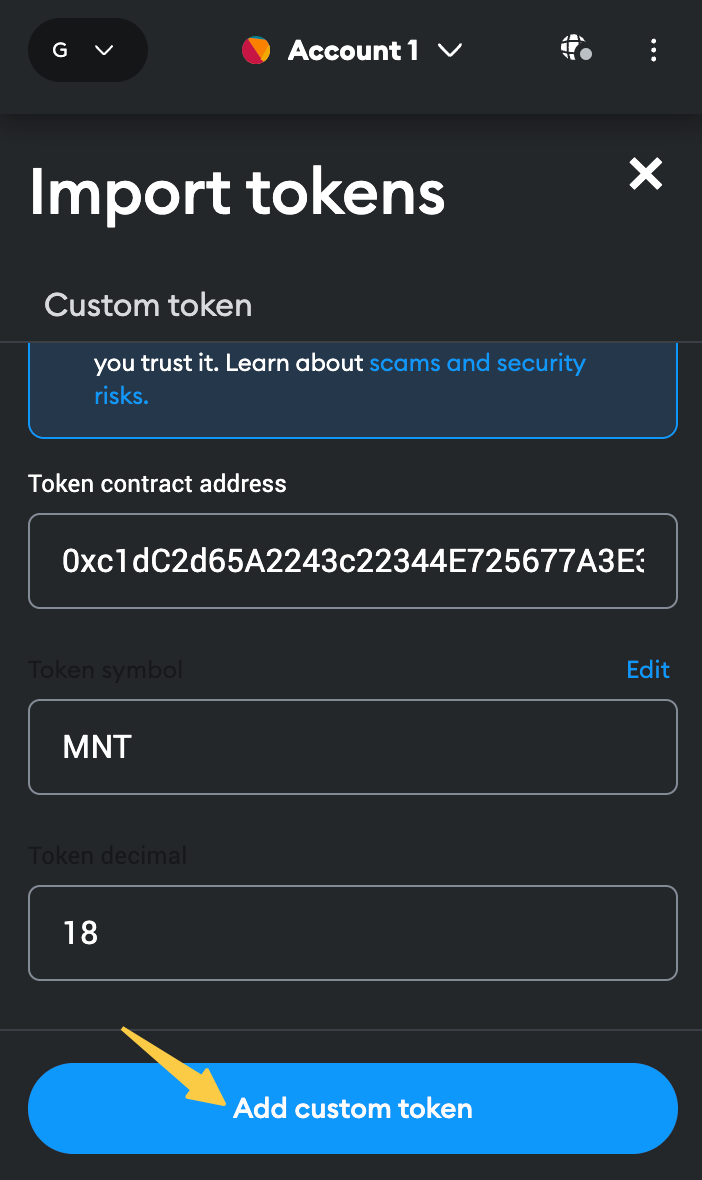Click the Account 1 name text
702x1180 pixels.
click(353, 50)
